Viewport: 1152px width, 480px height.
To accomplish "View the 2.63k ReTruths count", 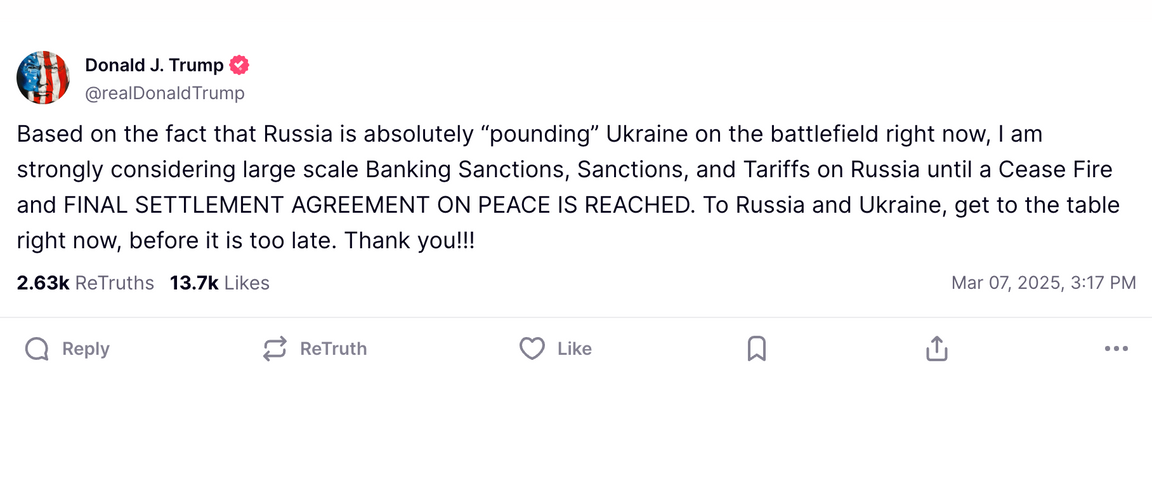I will pyautogui.click(x=85, y=283).
